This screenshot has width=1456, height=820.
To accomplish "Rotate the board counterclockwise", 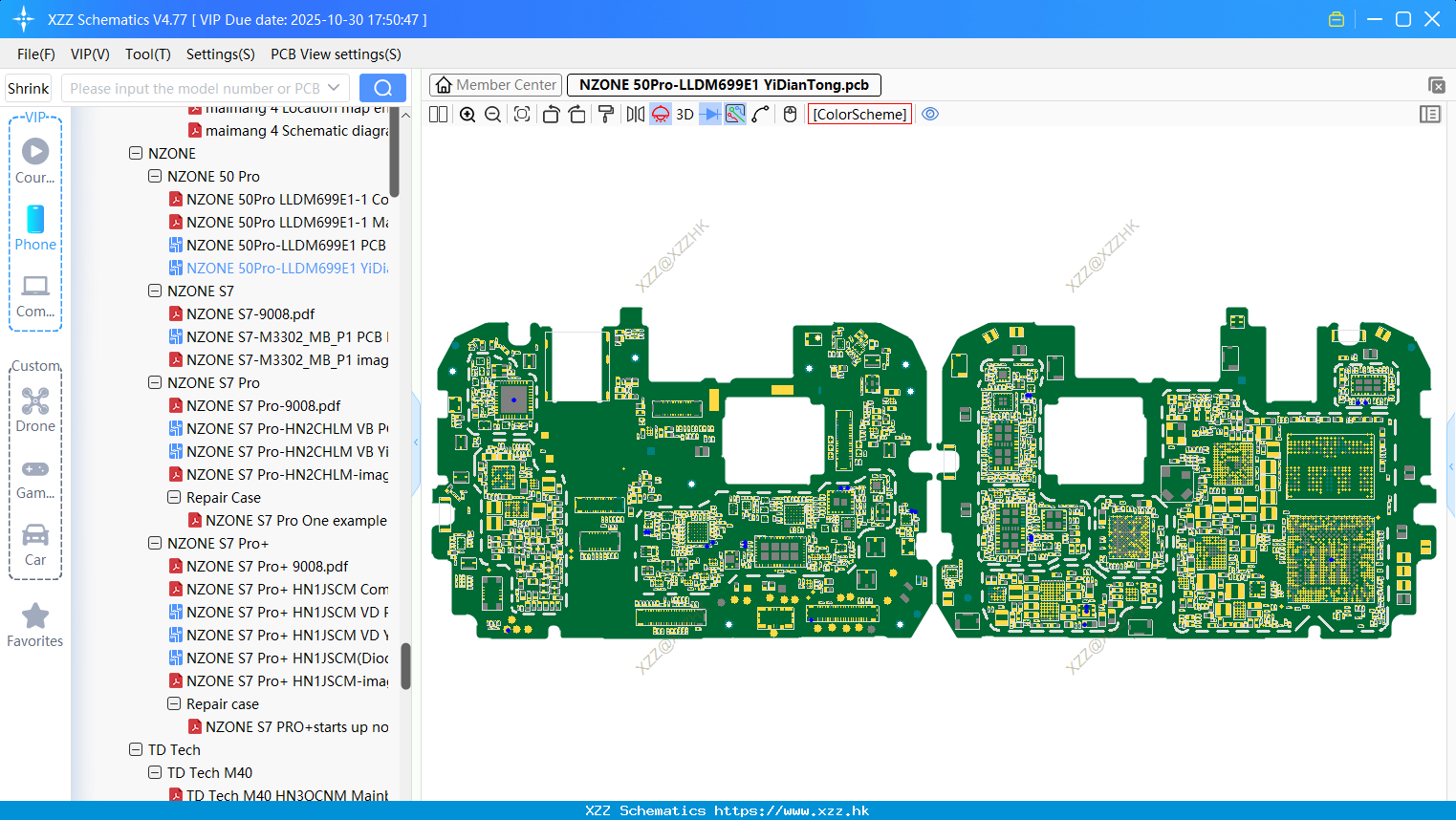I will [x=551, y=115].
